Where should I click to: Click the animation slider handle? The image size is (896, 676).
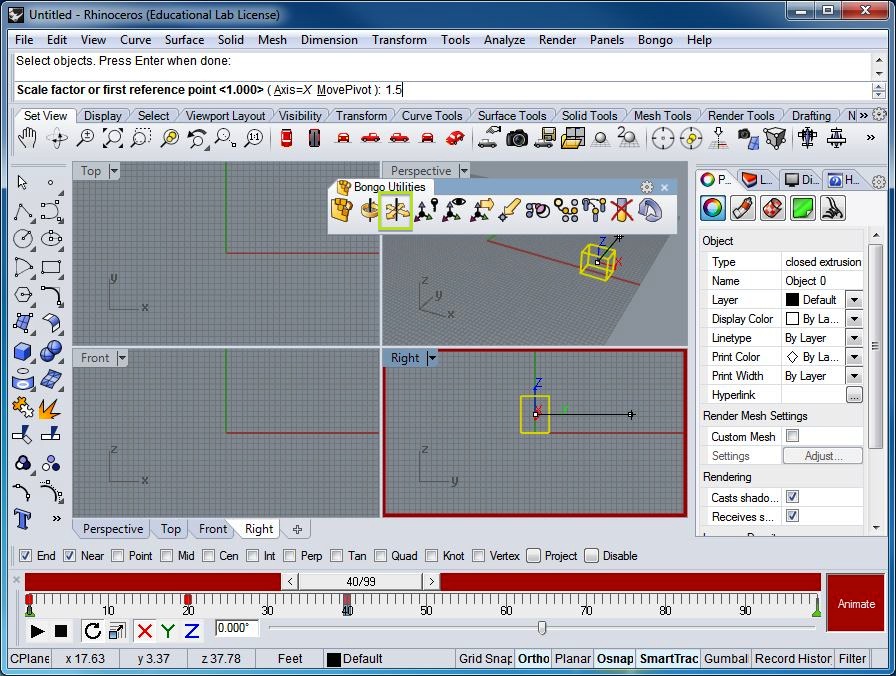point(542,628)
